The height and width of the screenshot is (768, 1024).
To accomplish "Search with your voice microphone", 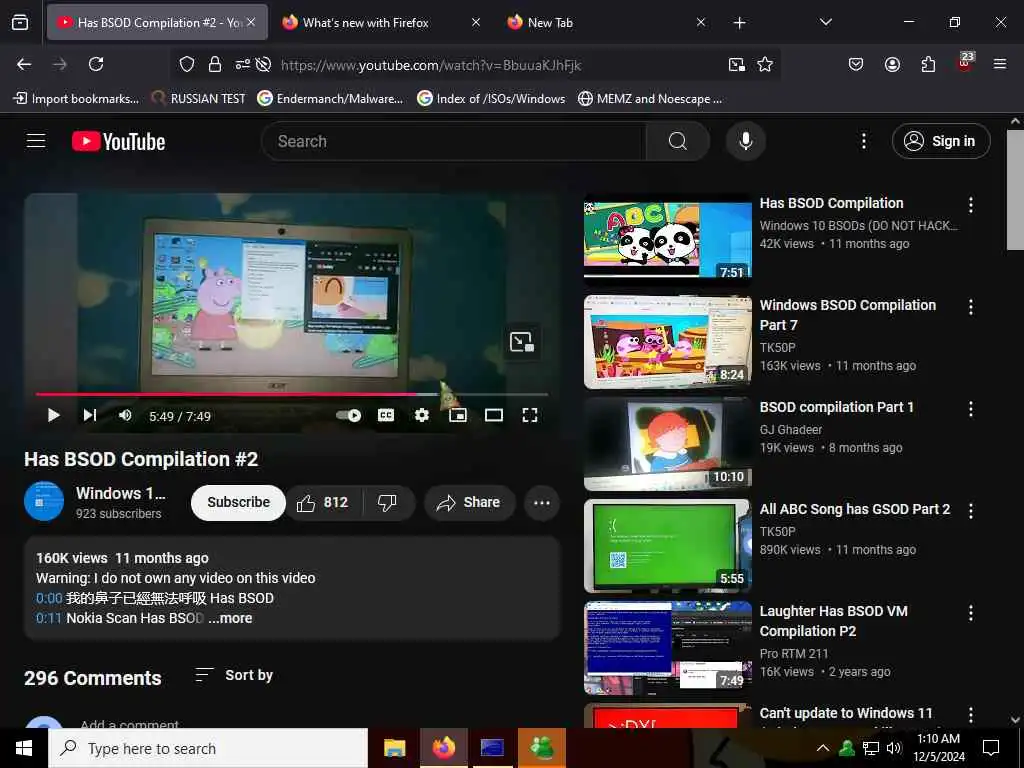I will [746, 141].
